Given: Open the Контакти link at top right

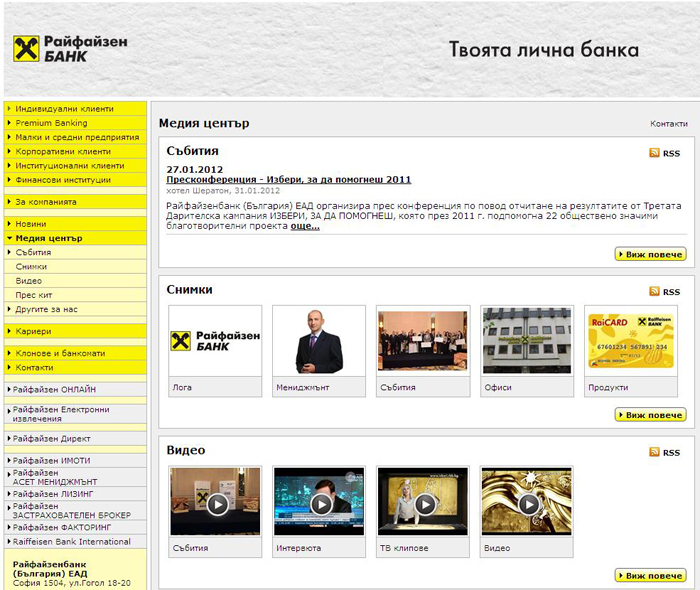Looking at the screenshot, I should pos(669,124).
